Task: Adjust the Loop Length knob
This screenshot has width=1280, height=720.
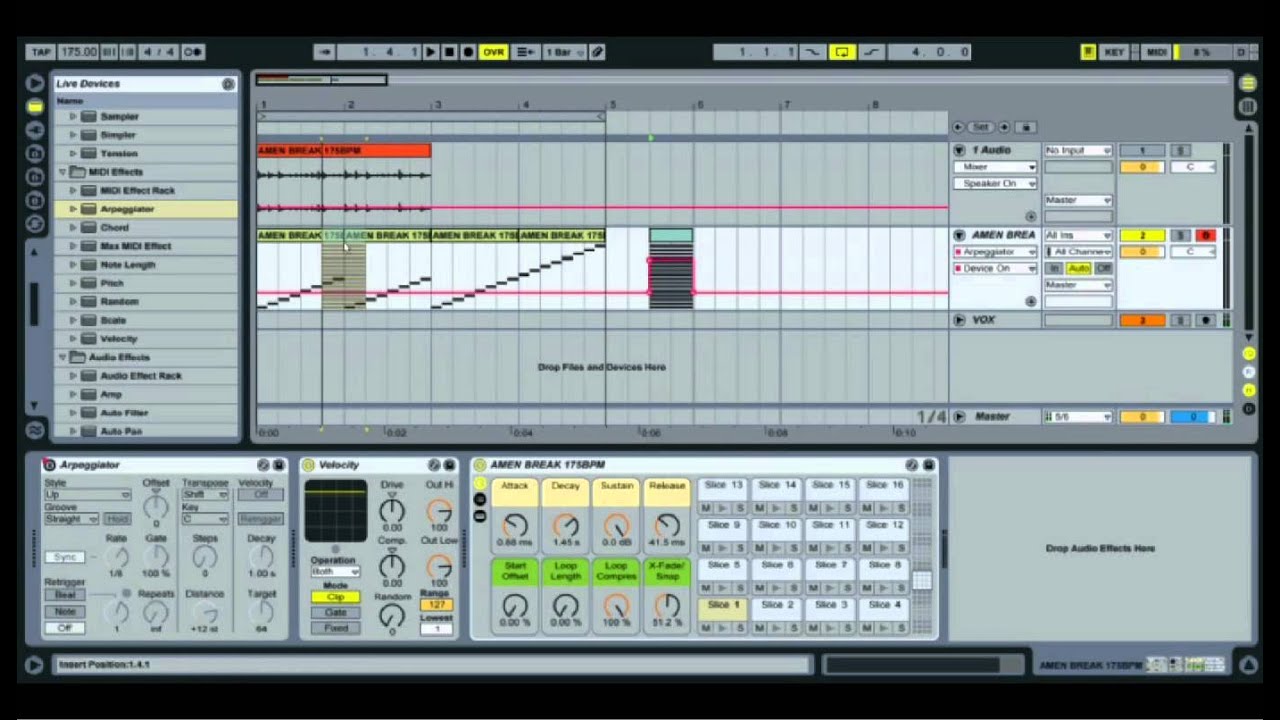Action: click(x=566, y=606)
